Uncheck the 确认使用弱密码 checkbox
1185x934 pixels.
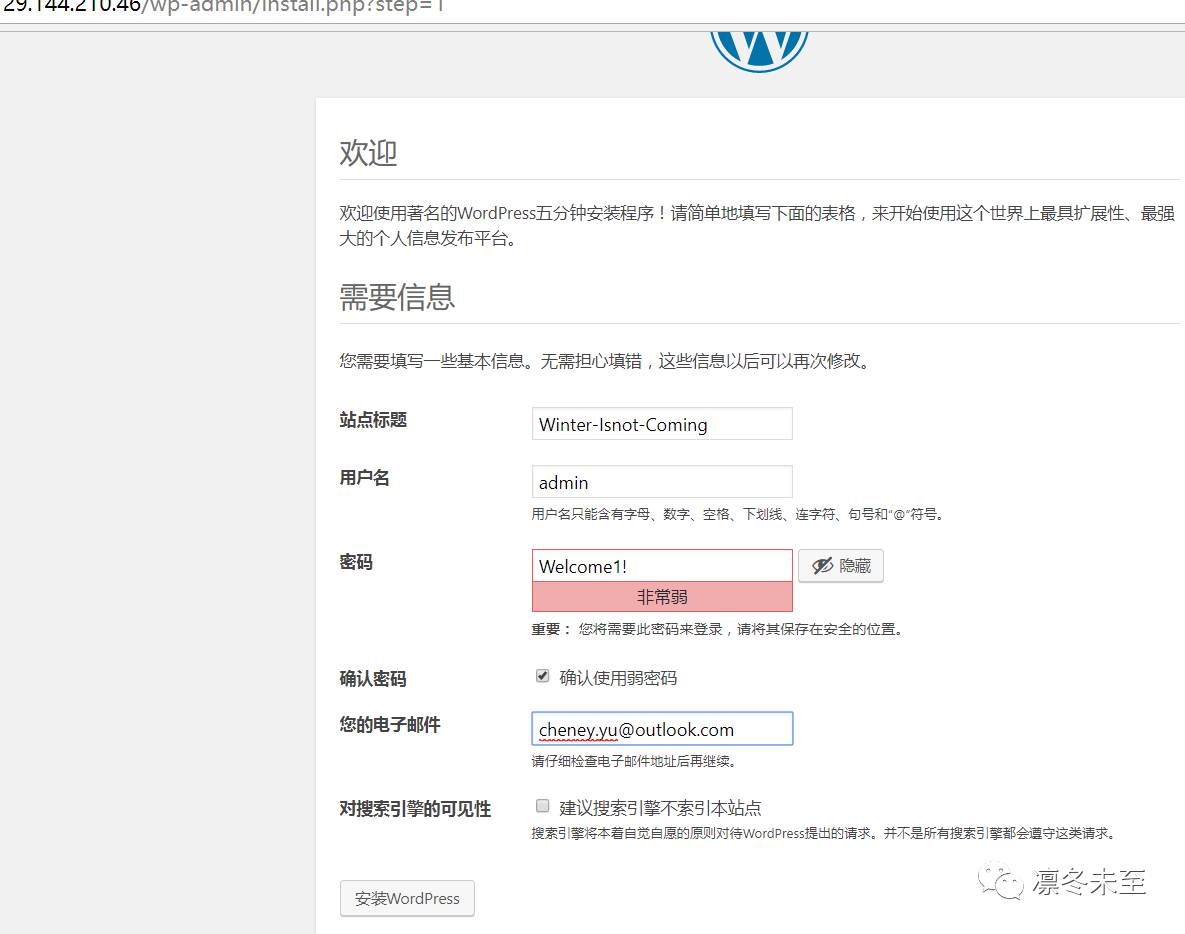pyautogui.click(x=543, y=676)
